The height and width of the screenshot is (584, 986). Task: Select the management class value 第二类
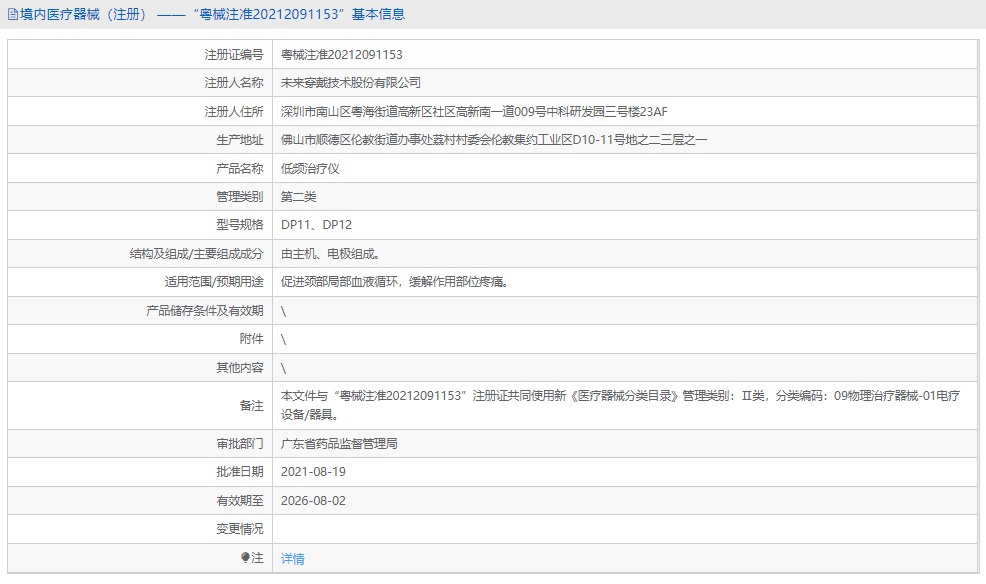(x=299, y=197)
